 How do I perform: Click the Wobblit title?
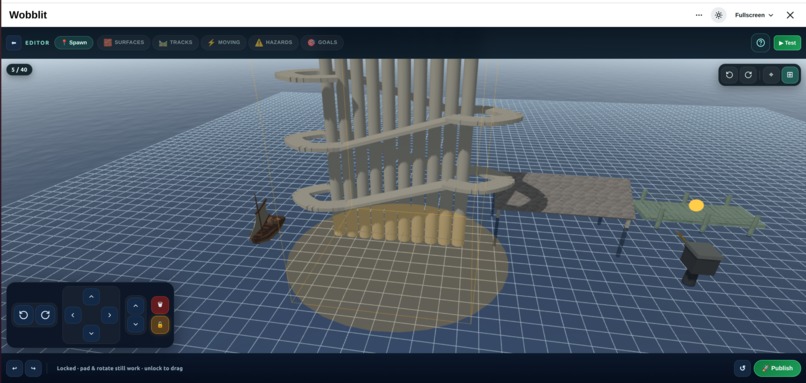[x=28, y=15]
